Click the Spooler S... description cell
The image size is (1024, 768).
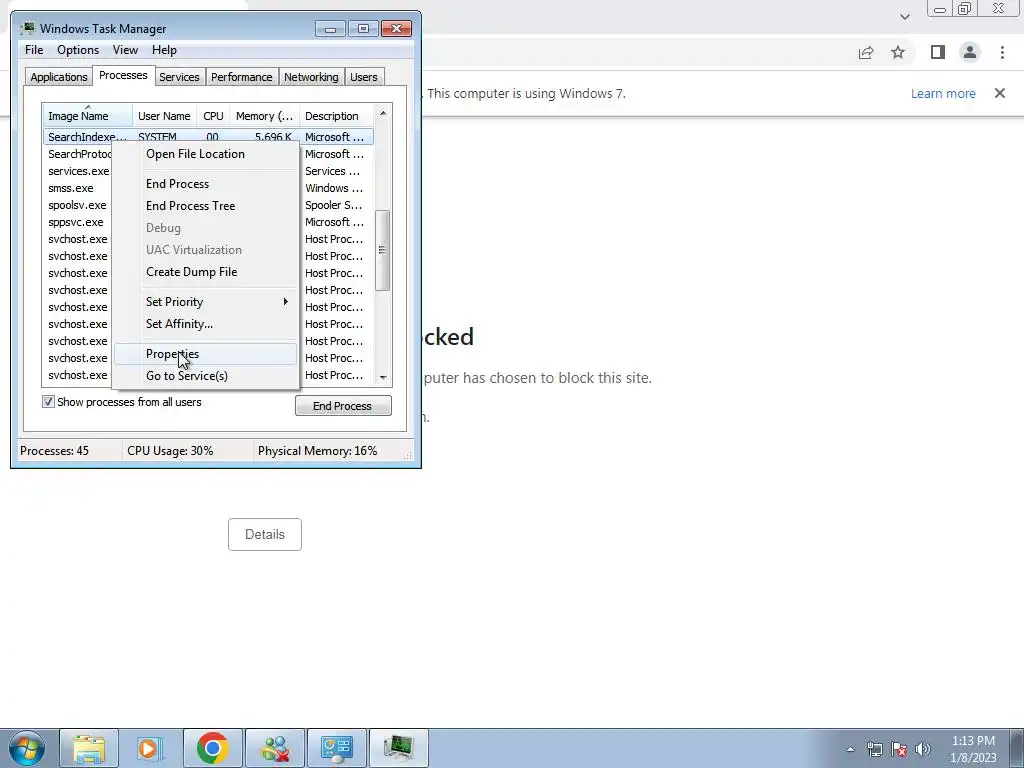click(x=334, y=205)
